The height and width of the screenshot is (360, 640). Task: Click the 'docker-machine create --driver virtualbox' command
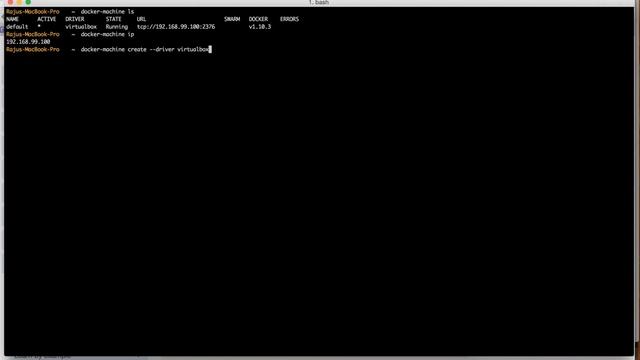[144, 49]
